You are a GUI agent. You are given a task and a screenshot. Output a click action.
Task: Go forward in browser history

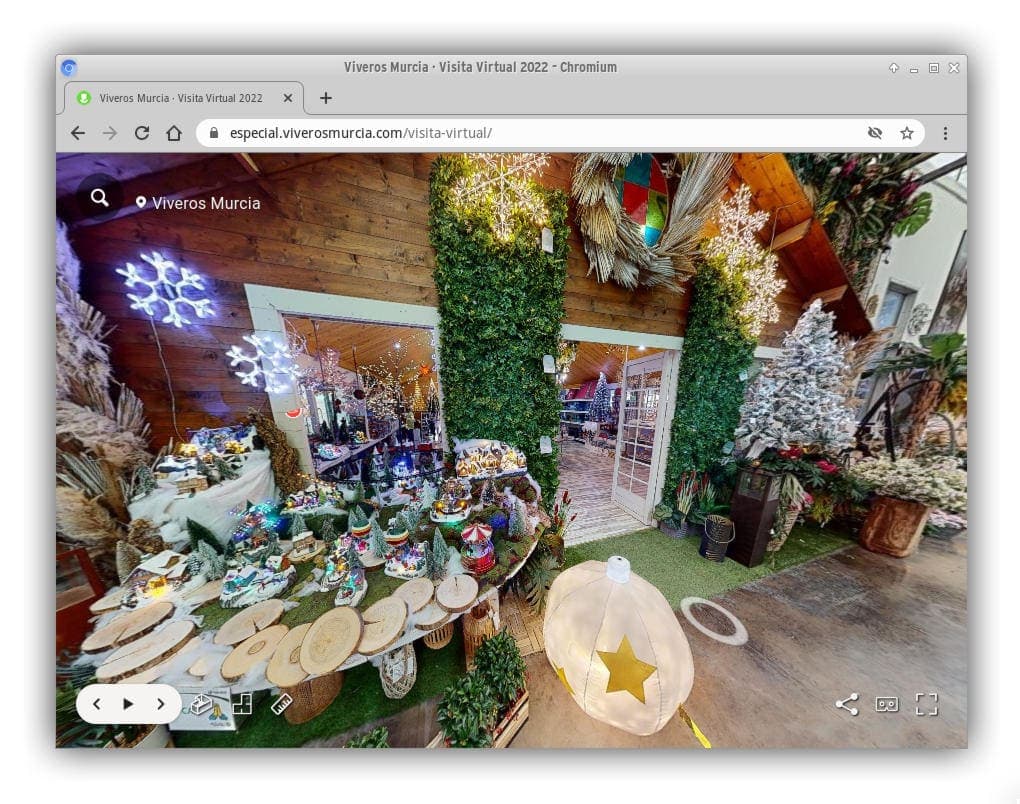(x=110, y=133)
